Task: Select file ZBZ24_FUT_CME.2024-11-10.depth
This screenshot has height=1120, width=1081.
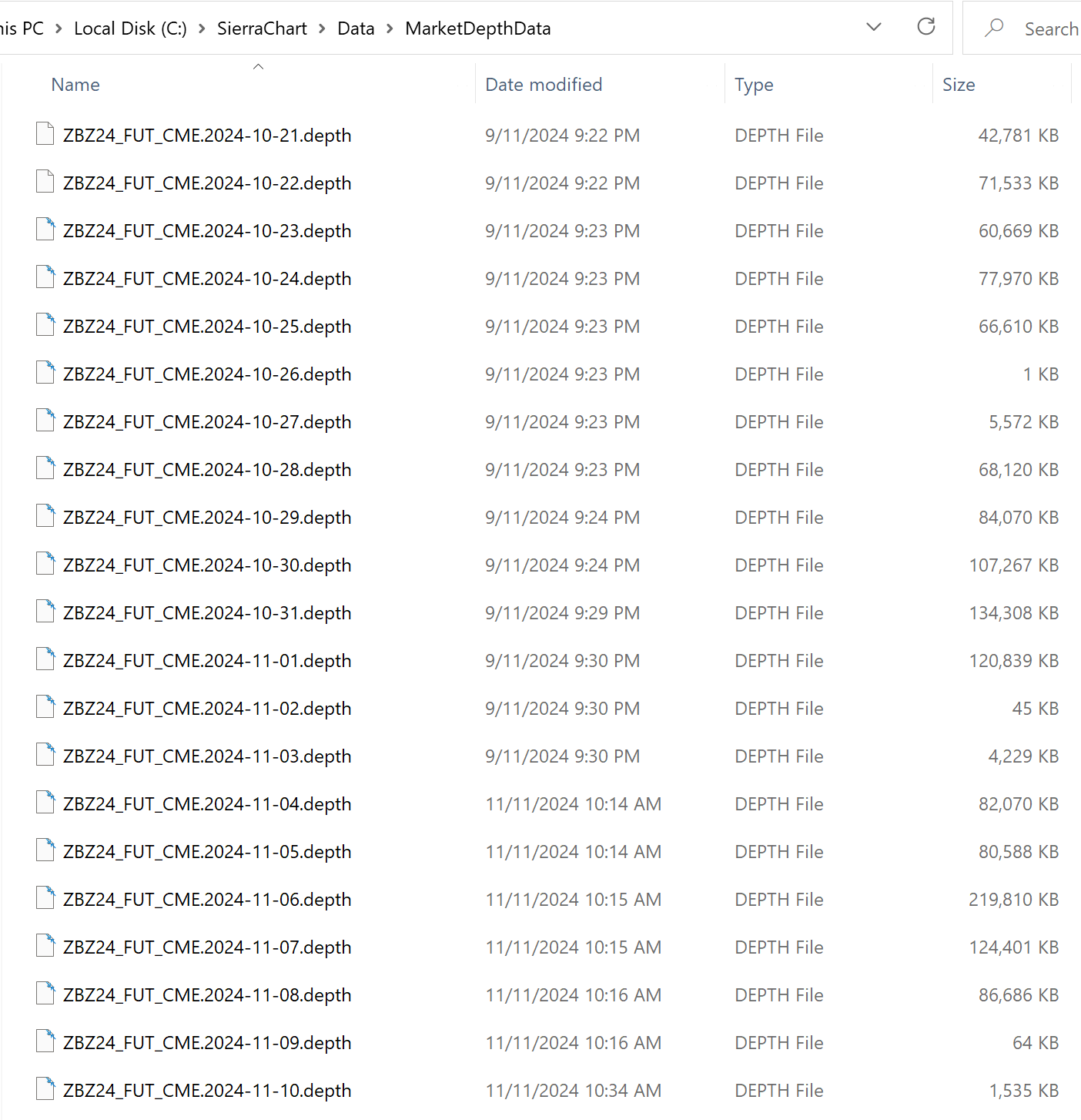Action: (207, 1091)
